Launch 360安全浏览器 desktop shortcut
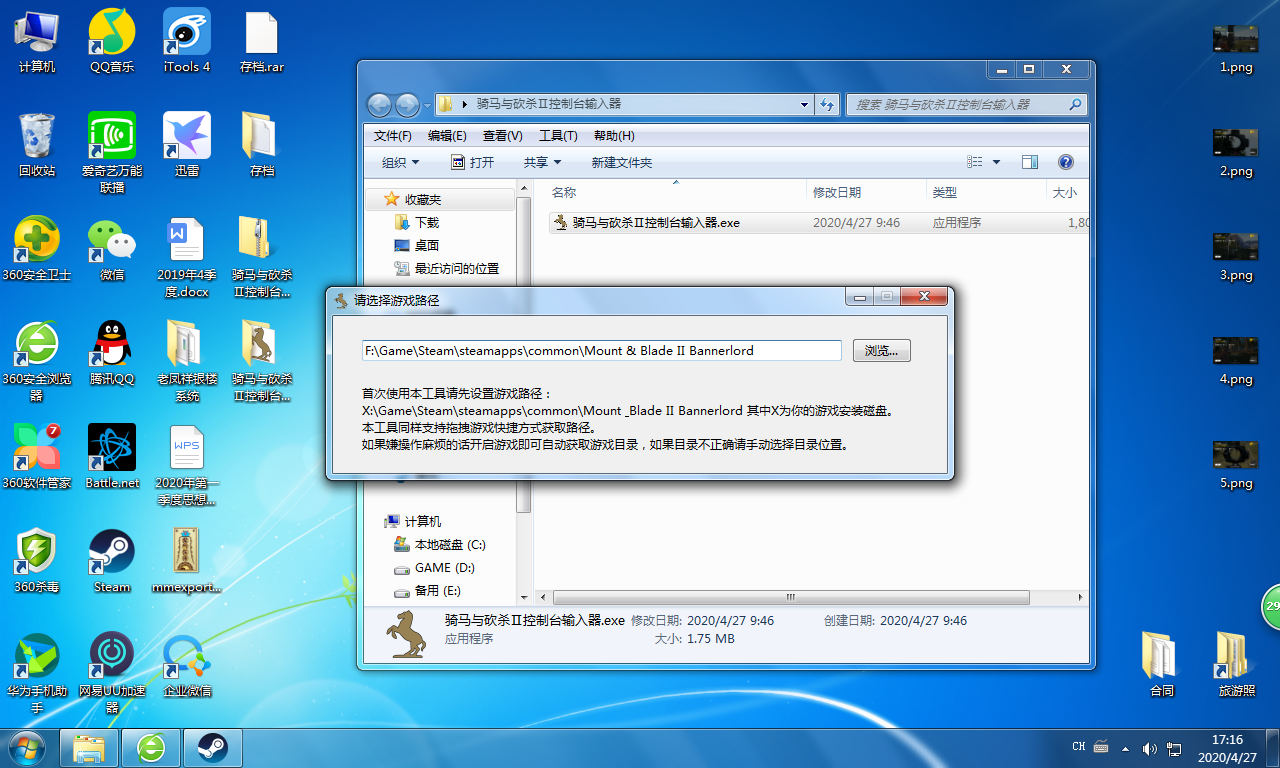The height and width of the screenshot is (768, 1280). click(37, 360)
